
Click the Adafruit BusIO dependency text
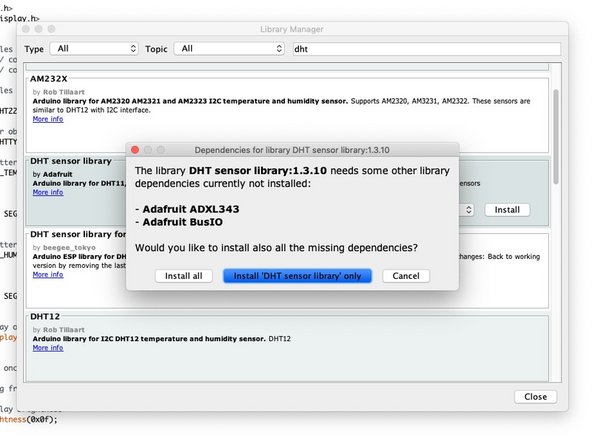[x=182, y=222]
